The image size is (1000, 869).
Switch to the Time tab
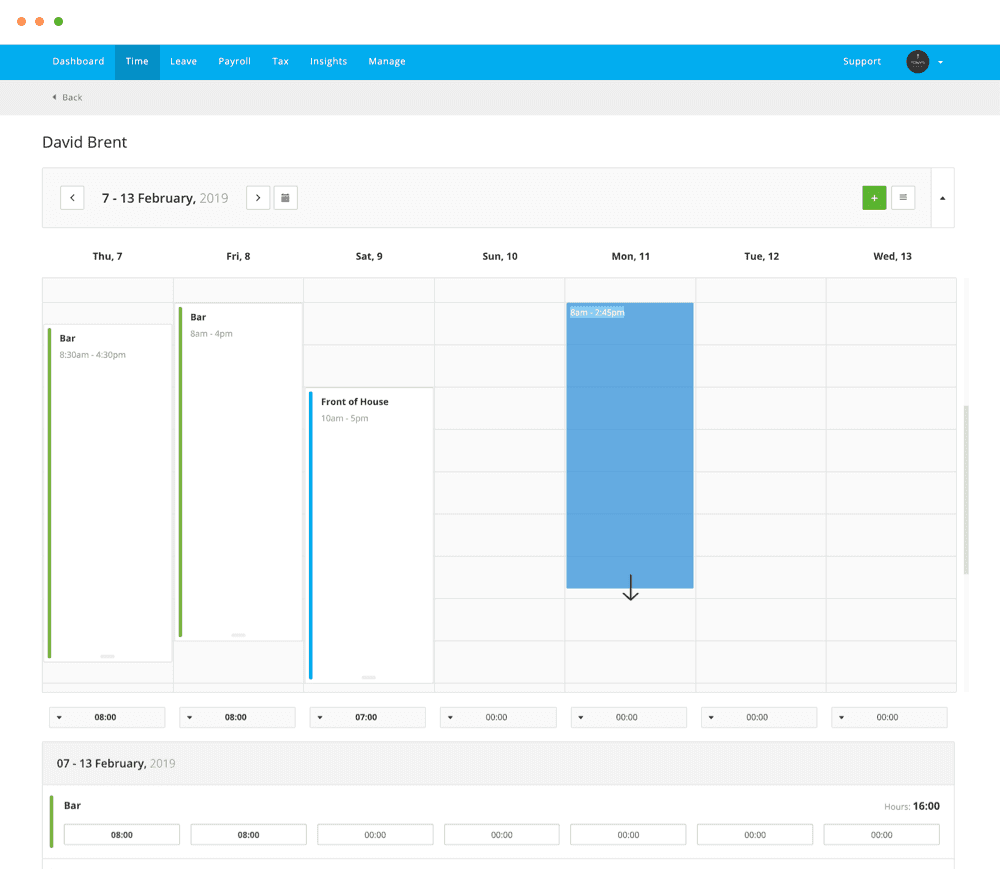(x=137, y=61)
